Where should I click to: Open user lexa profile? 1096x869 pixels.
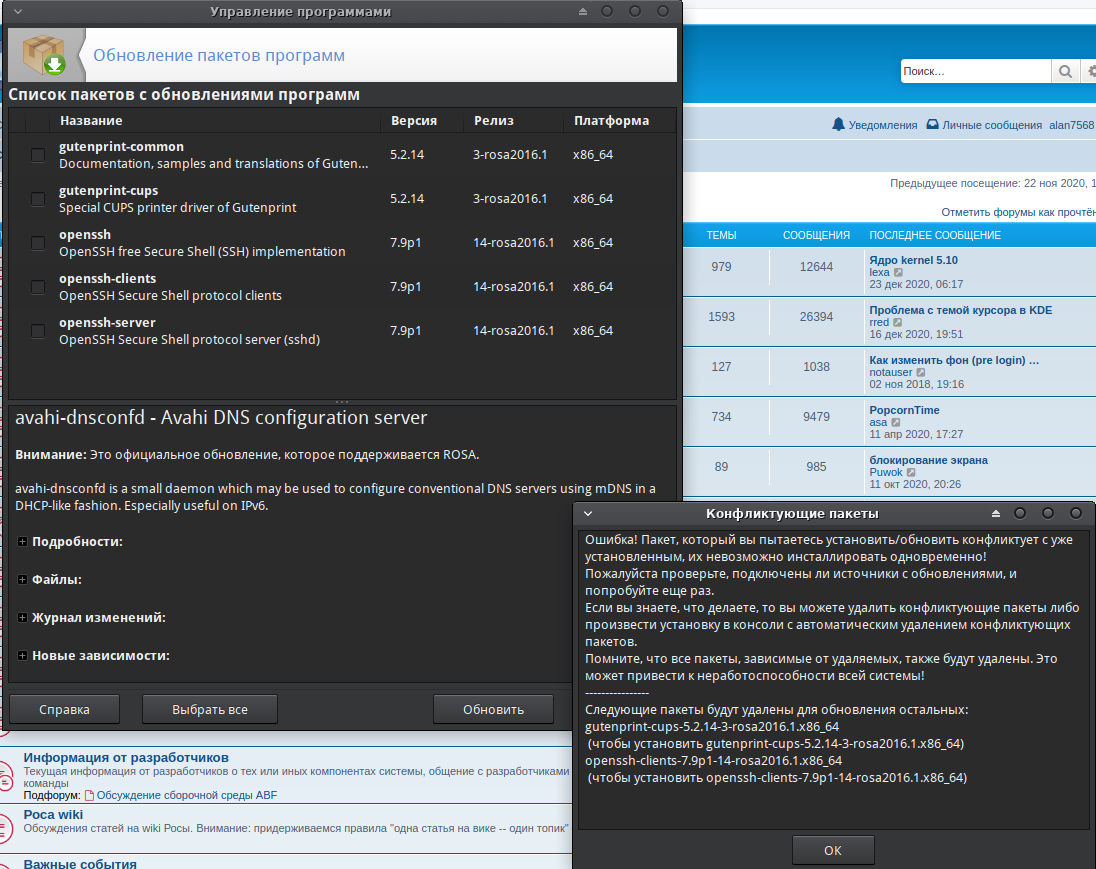[879, 273]
